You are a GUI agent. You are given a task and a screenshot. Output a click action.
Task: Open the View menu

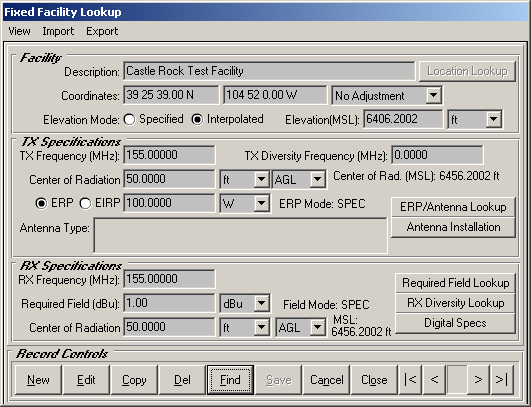pos(19,31)
